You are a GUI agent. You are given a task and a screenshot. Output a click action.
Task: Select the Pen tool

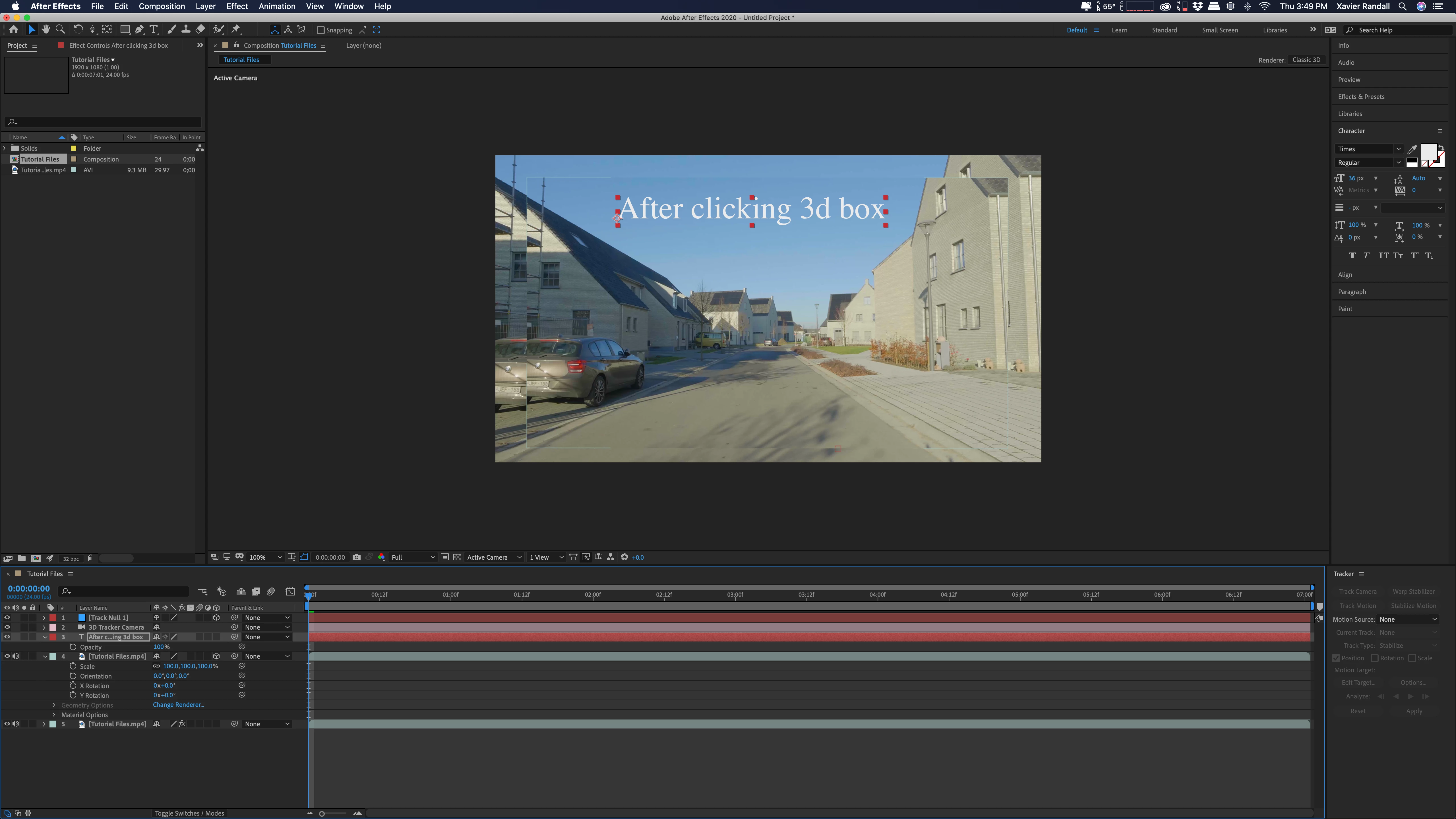[x=139, y=29]
